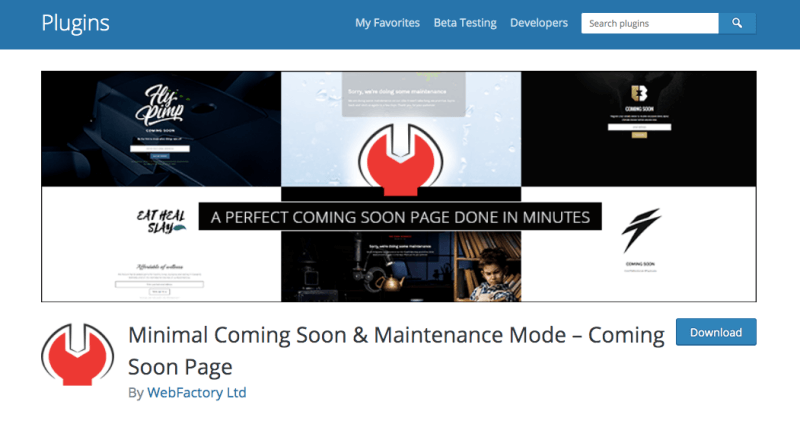Click the black gold-logo Coming Soon preview

pos(639,129)
